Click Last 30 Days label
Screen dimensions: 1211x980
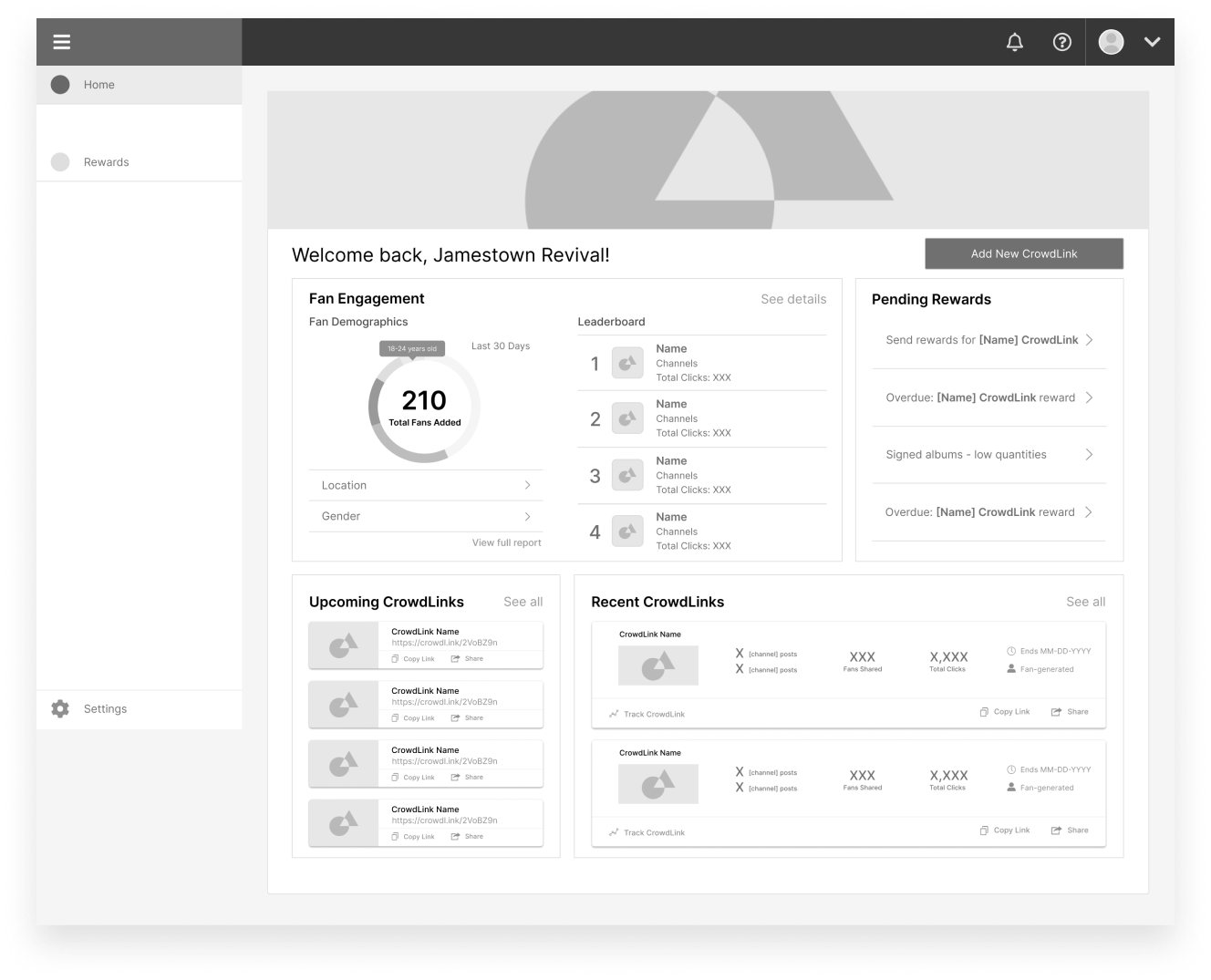click(x=501, y=346)
